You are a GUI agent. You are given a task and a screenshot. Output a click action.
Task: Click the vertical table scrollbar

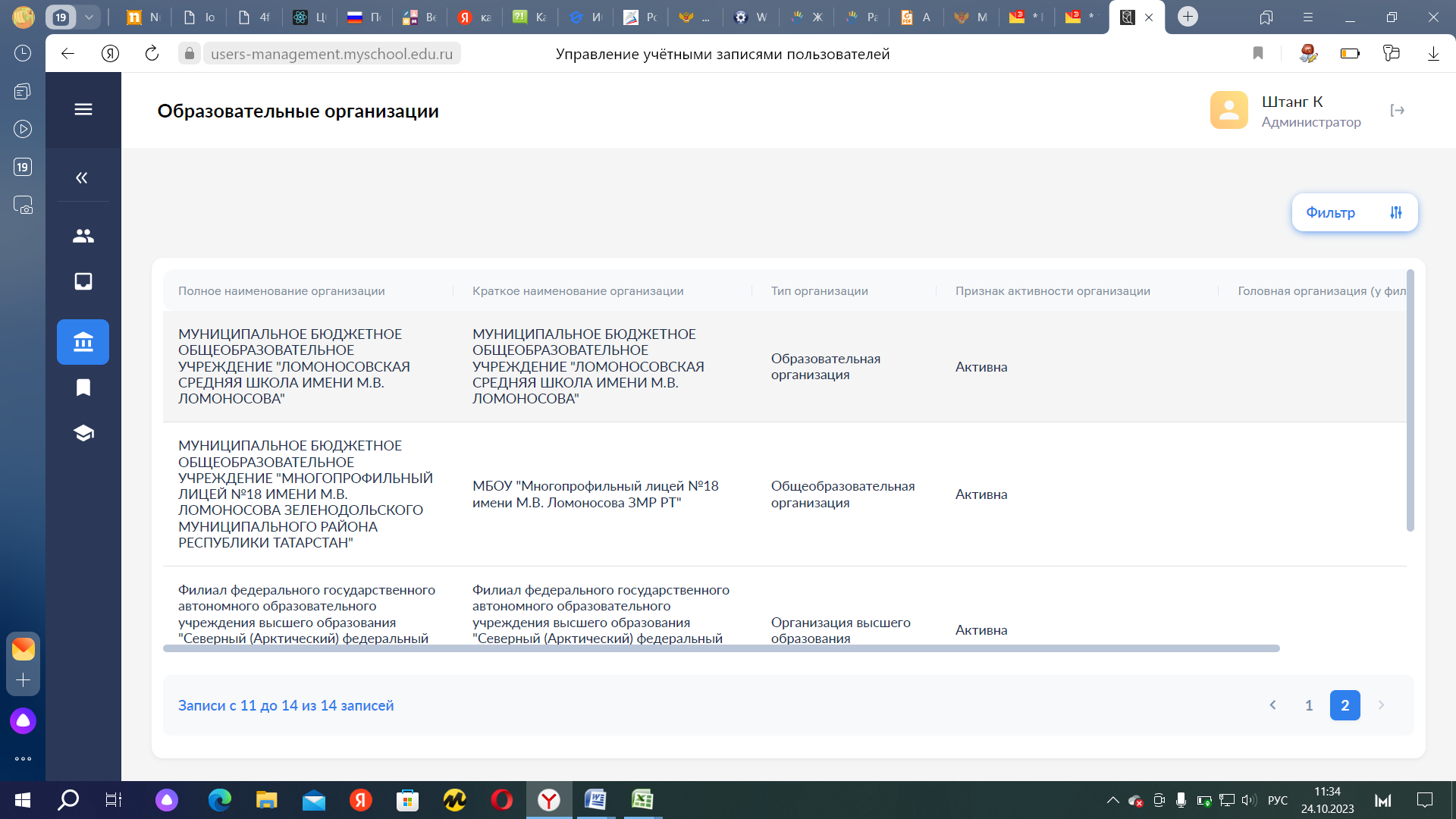(1410, 400)
